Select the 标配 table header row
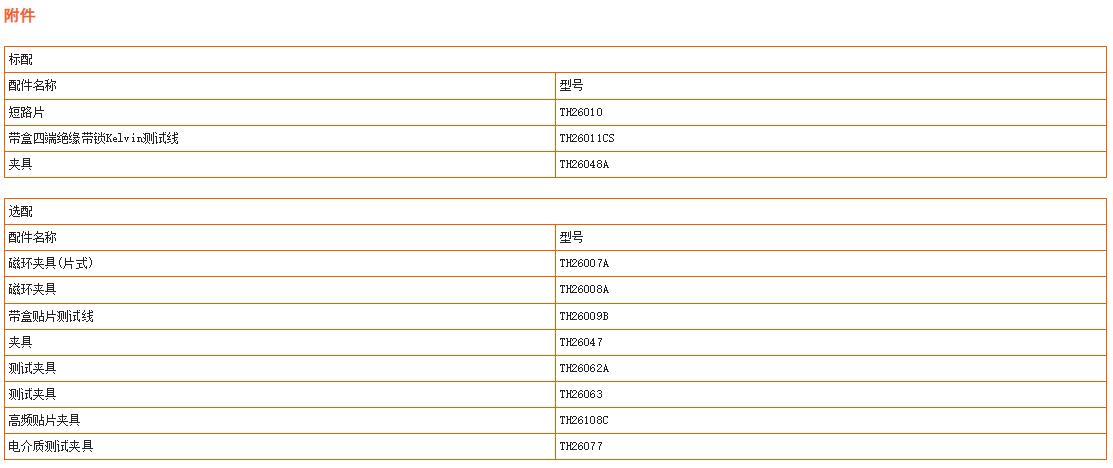The height and width of the screenshot is (468, 1113). [555, 60]
